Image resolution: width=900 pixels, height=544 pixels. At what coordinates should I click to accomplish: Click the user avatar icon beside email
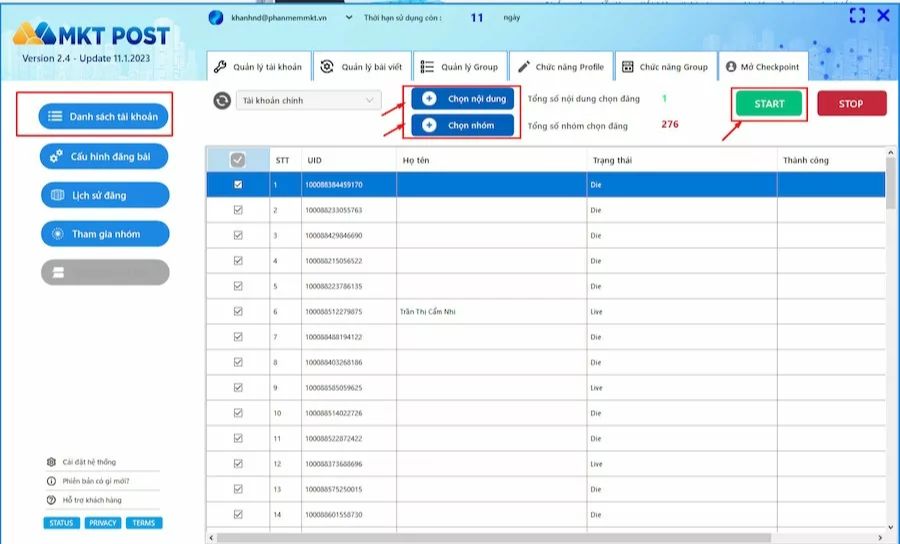click(x=216, y=17)
